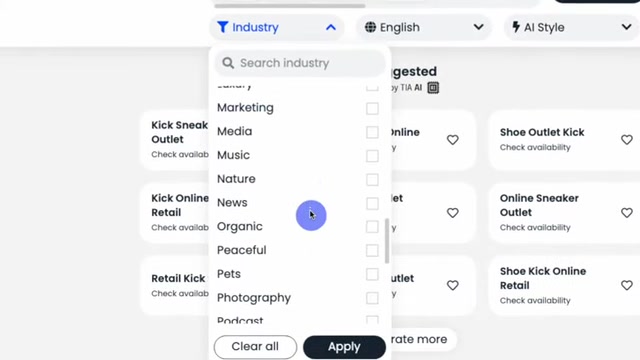
Task: Favorite the Shoe Outlet Kick name
Action: [x=627, y=140]
